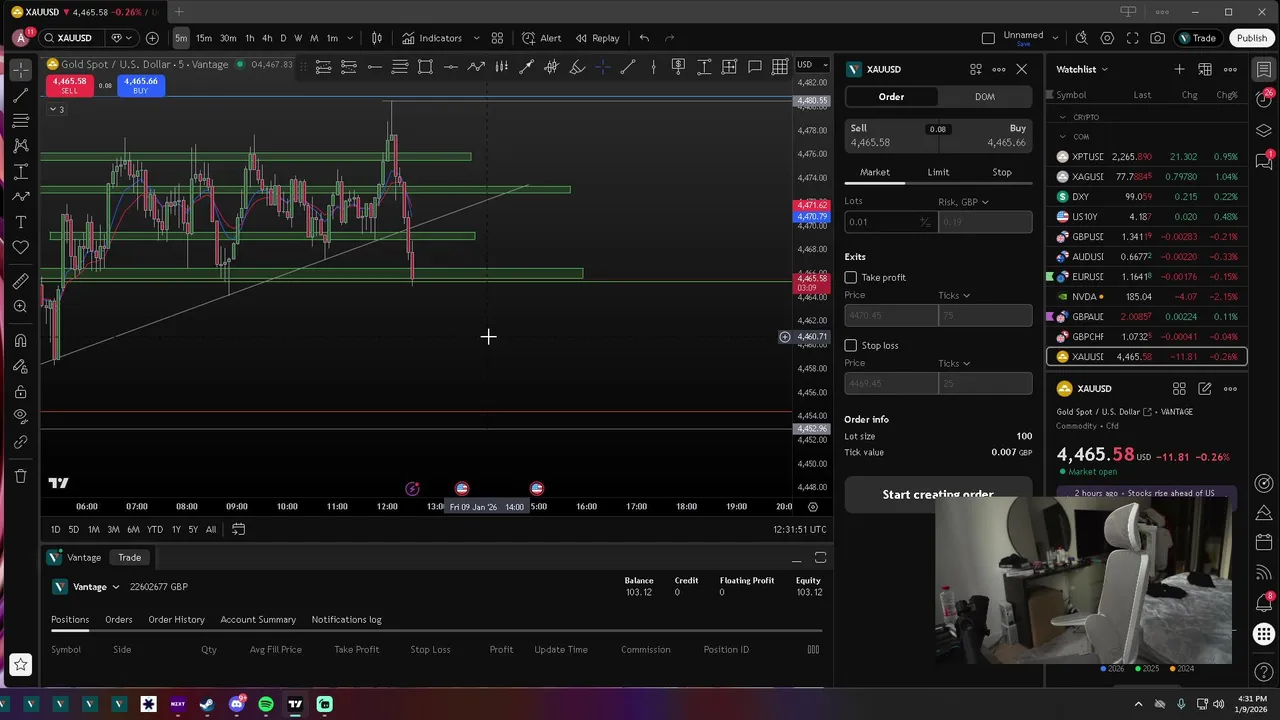The image size is (1280, 720).
Task: Select vertical line tool in favorites toolbar
Action: point(653,67)
